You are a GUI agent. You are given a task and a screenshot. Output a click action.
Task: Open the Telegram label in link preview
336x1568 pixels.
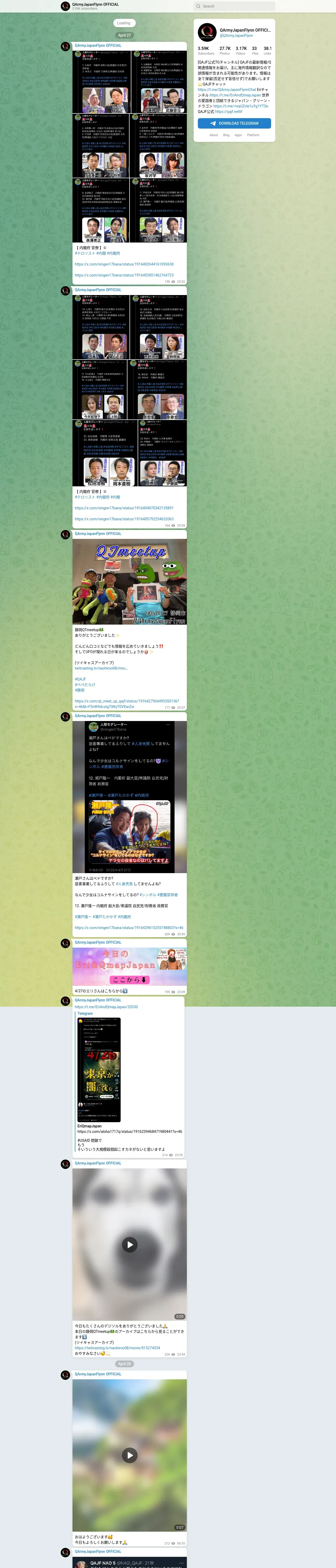pyautogui.click(x=85, y=1013)
